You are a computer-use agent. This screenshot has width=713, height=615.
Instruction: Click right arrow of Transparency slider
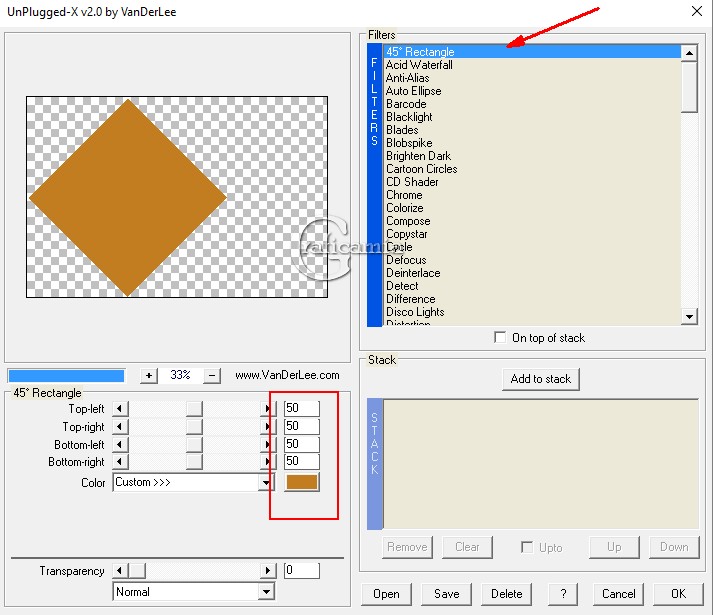click(x=268, y=570)
